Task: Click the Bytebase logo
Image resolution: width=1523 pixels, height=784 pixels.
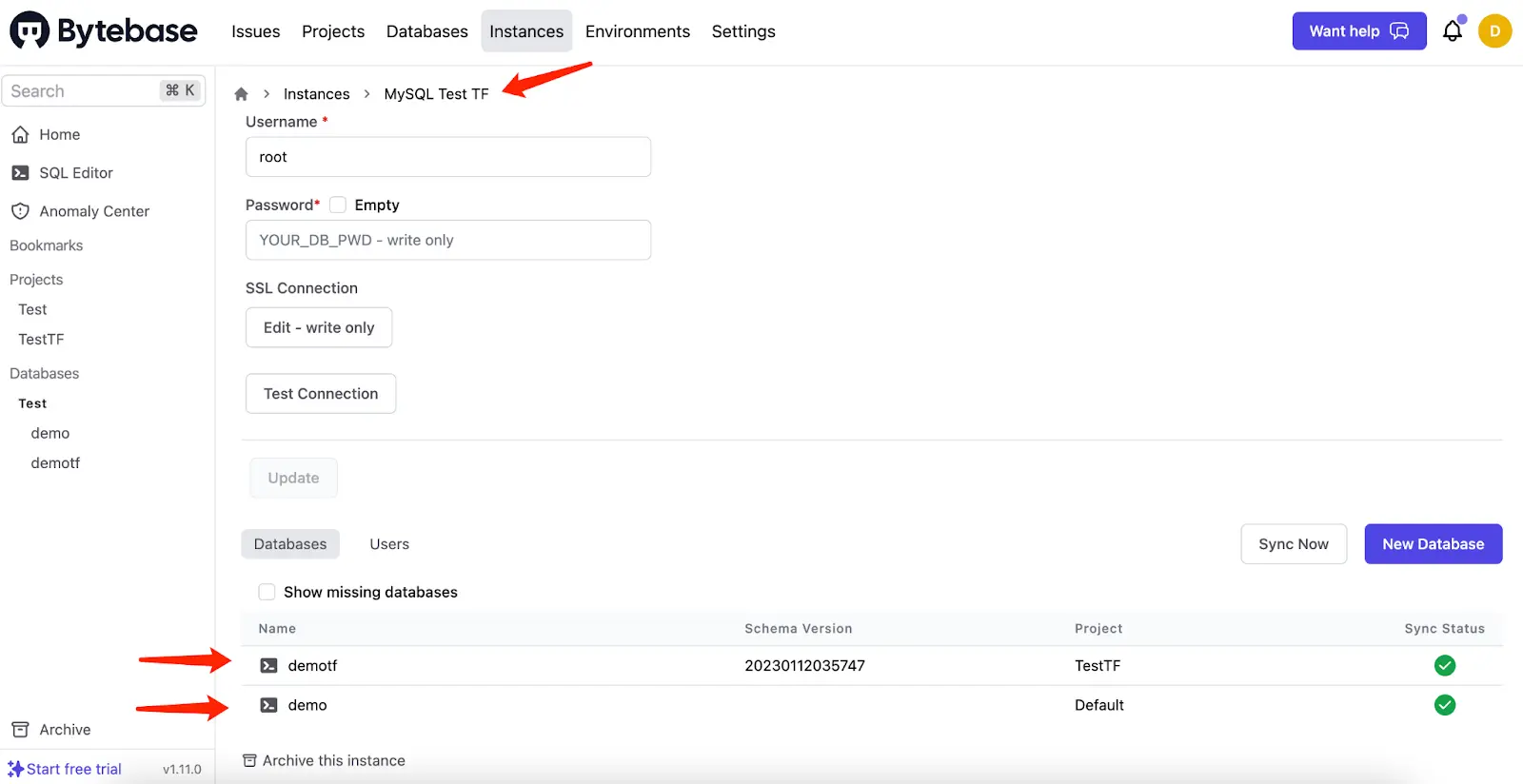Action: (104, 31)
